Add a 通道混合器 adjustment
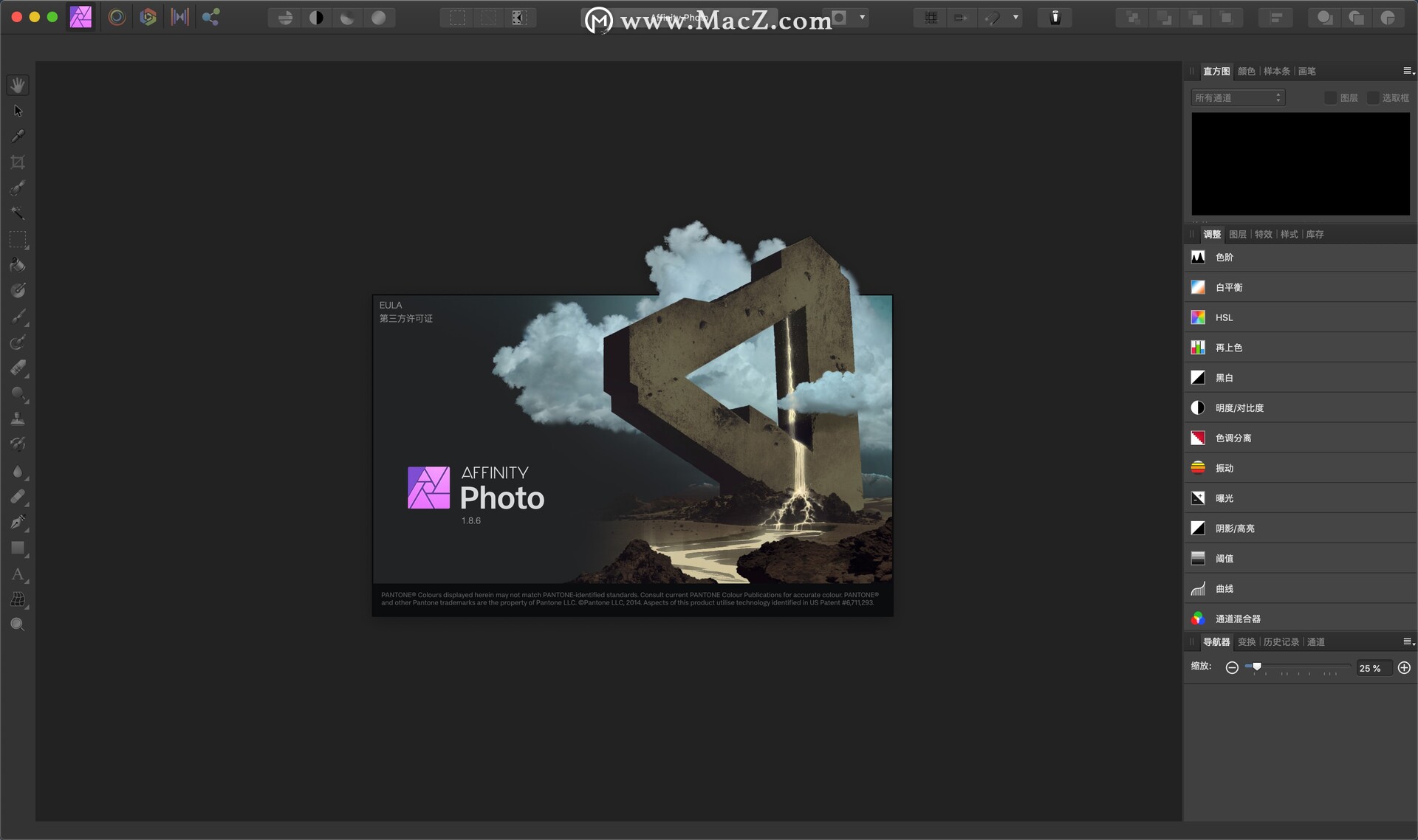1418x840 pixels. pyautogui.click(x=1300, y=619)
